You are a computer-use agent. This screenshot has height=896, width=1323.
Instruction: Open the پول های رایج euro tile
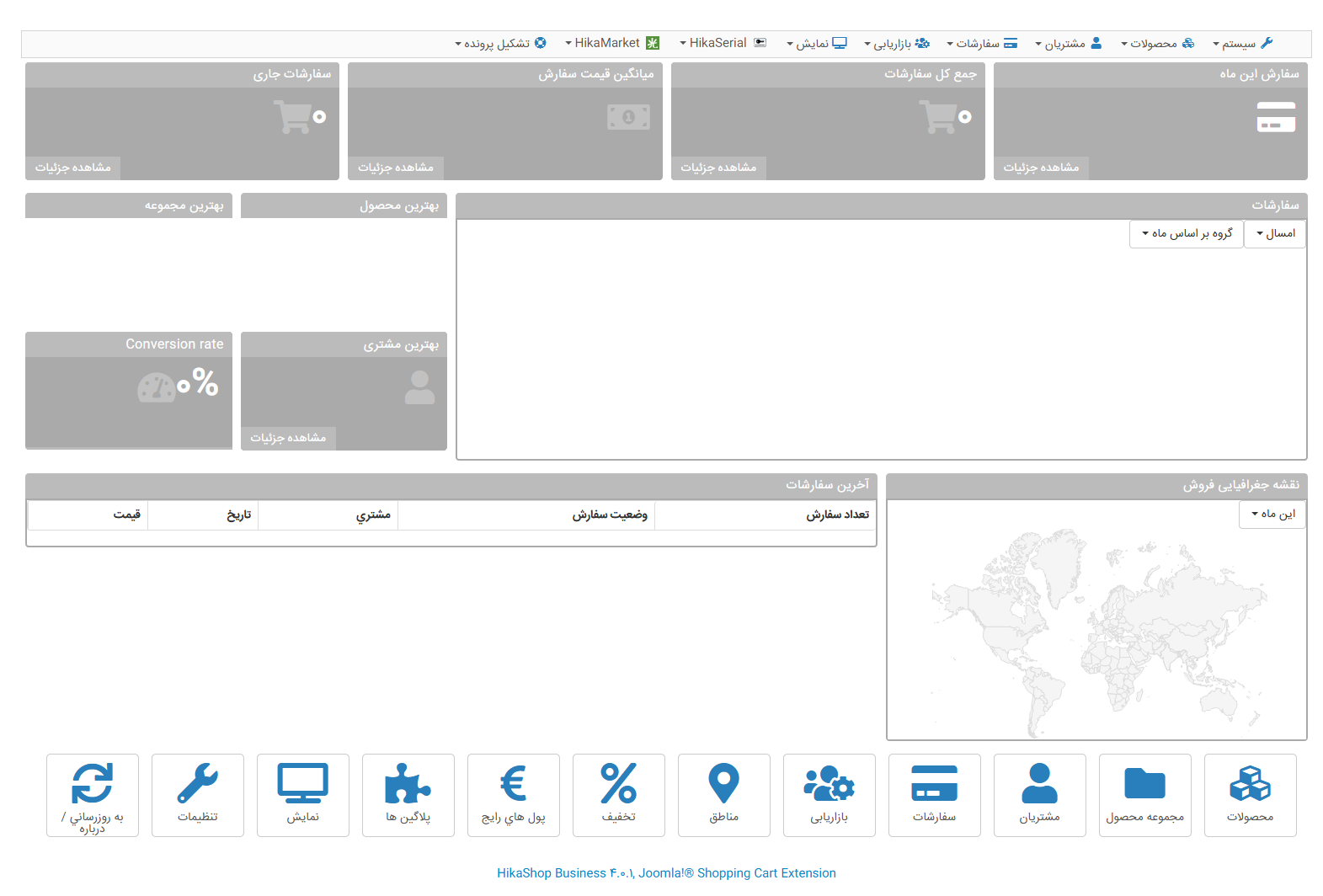[x=513, y=794]
